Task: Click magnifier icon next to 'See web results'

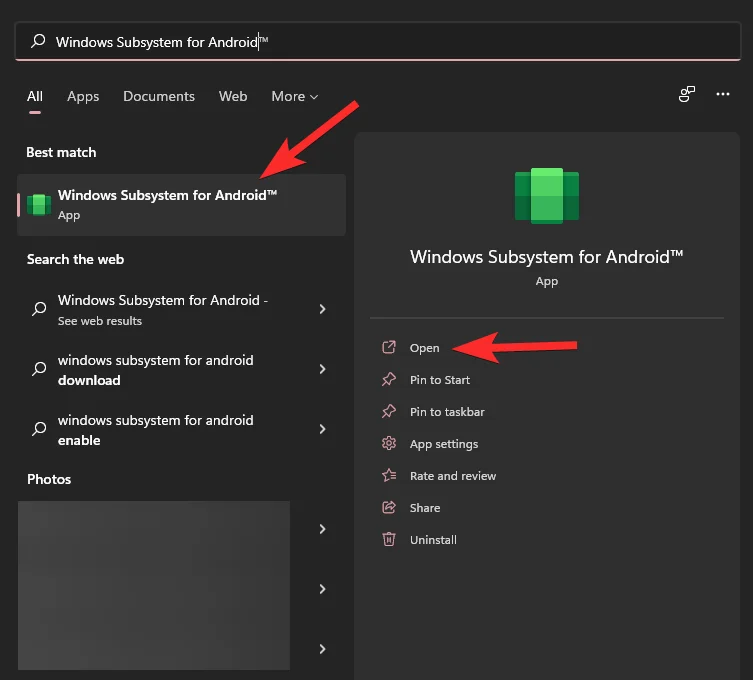Action: tap(39, 309)
